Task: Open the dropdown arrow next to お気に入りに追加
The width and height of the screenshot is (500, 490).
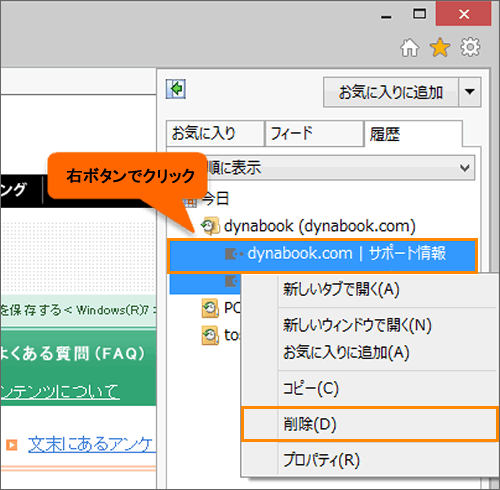Action: click(x=470, y=92)
